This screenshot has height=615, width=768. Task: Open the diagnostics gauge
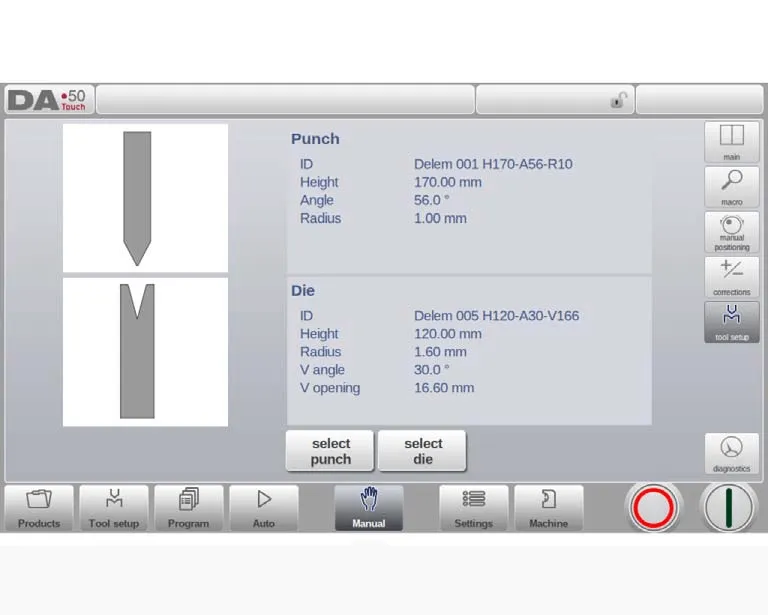(x=731, y=453)
